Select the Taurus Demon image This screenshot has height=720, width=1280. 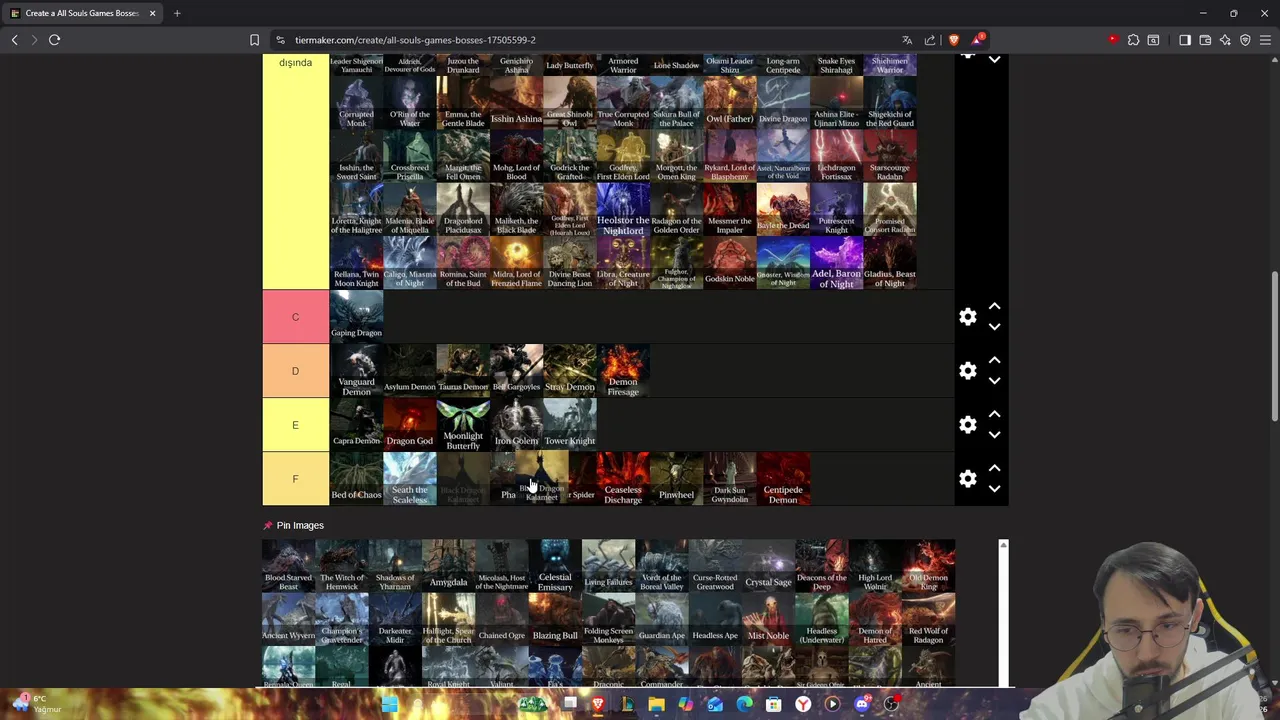463,371
